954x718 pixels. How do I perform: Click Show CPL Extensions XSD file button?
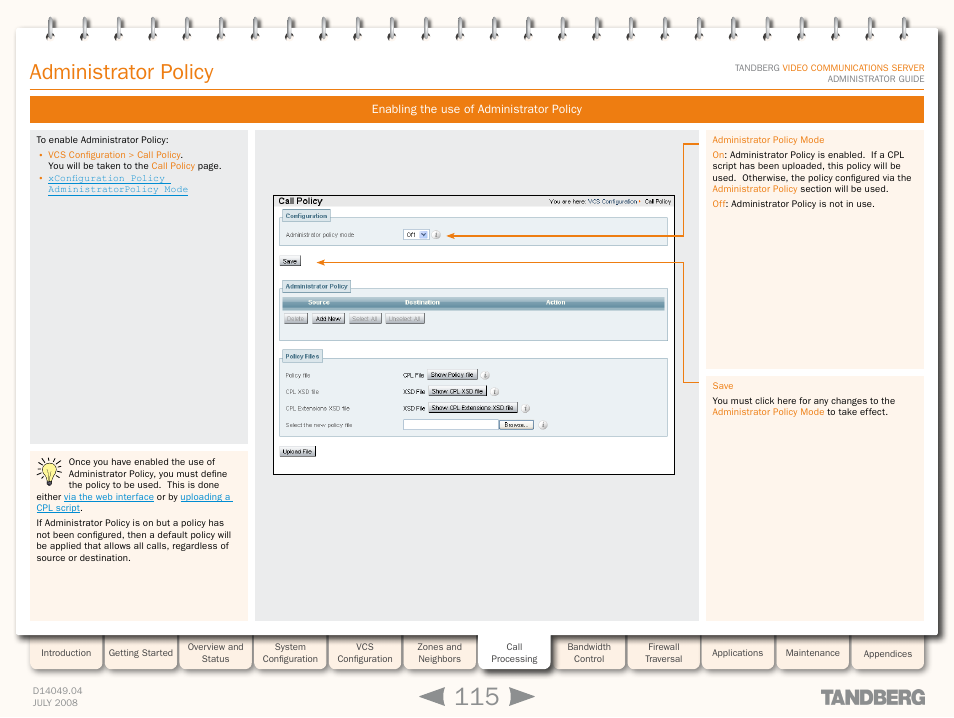(x=473, y=408)
